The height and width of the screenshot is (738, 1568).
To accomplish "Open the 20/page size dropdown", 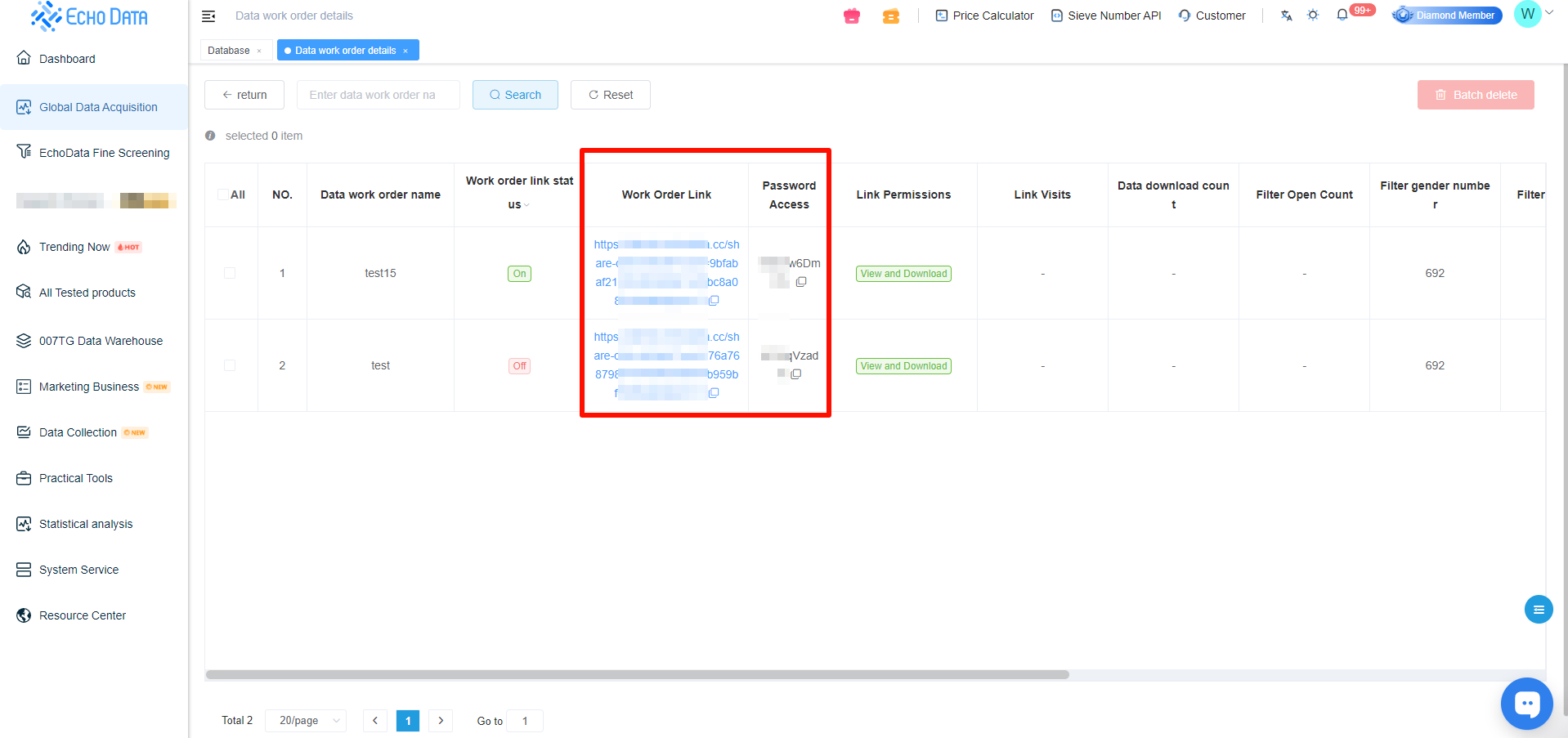I will tap(305, 721).
